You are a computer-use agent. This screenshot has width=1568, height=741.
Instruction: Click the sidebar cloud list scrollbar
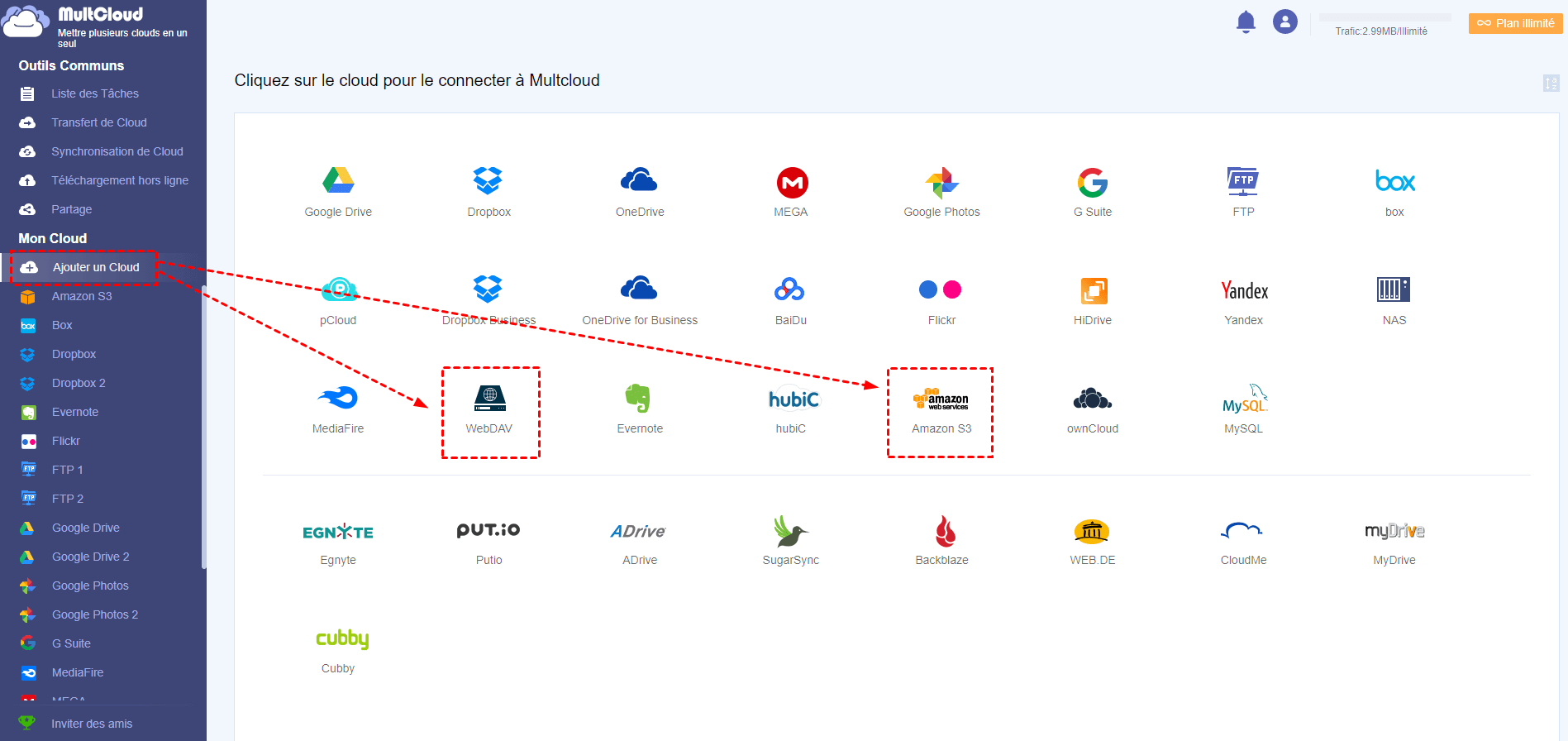[x=204, y=427]
